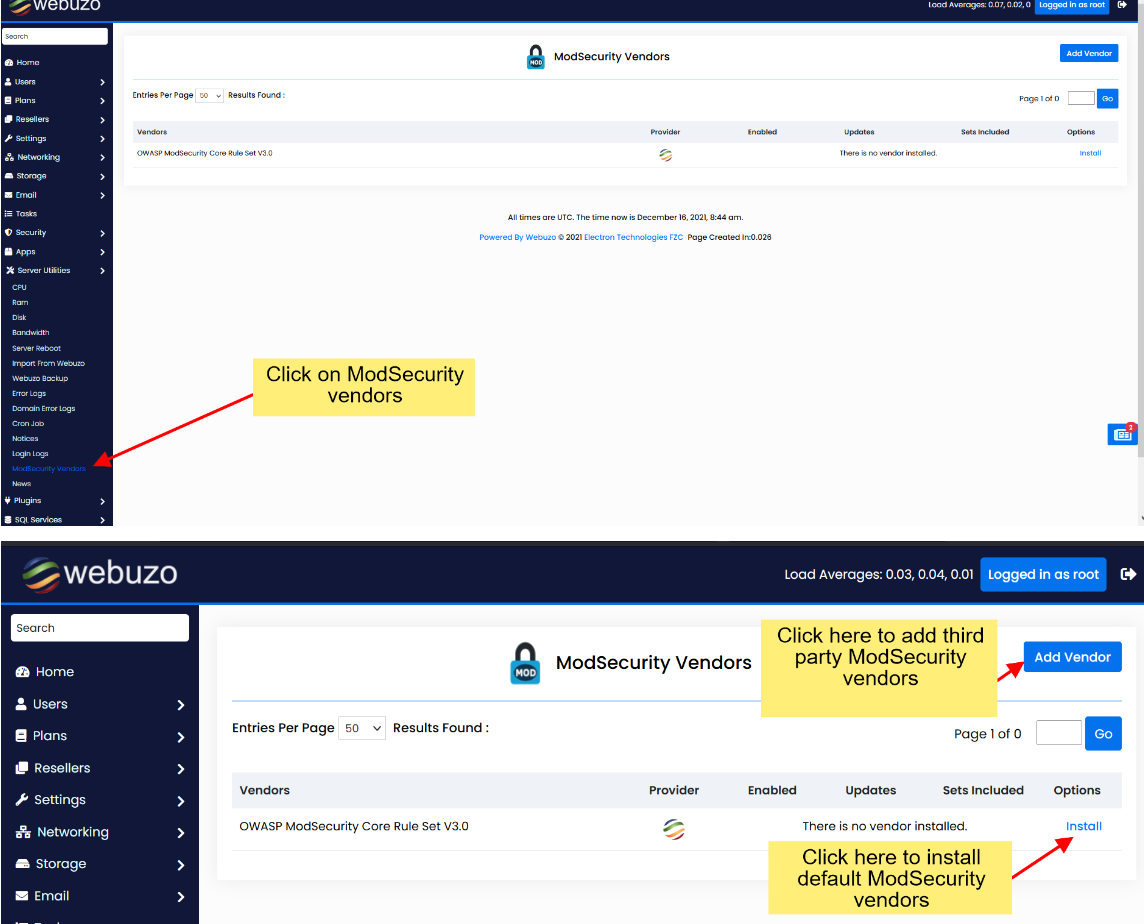Viewport: 1144px width, 924px height.
Task: Open Import From Webuzo menu item
Action: 48,363
